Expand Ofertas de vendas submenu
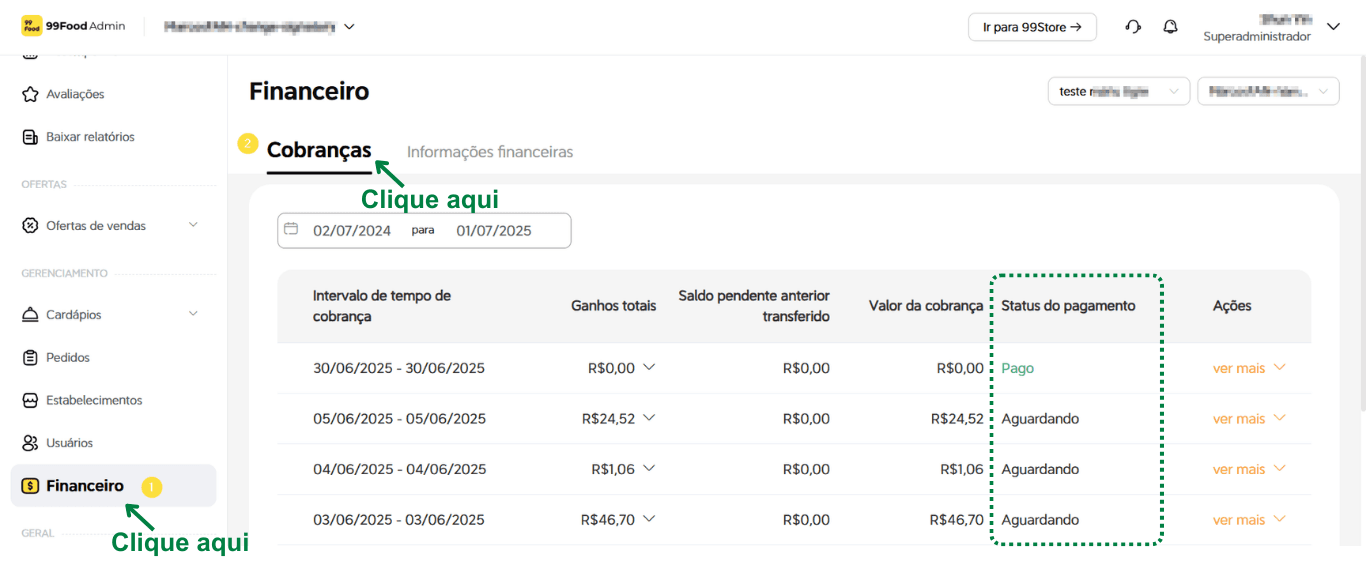Image resolution: width=1366 pixels, height=565 pixels. 193,225
